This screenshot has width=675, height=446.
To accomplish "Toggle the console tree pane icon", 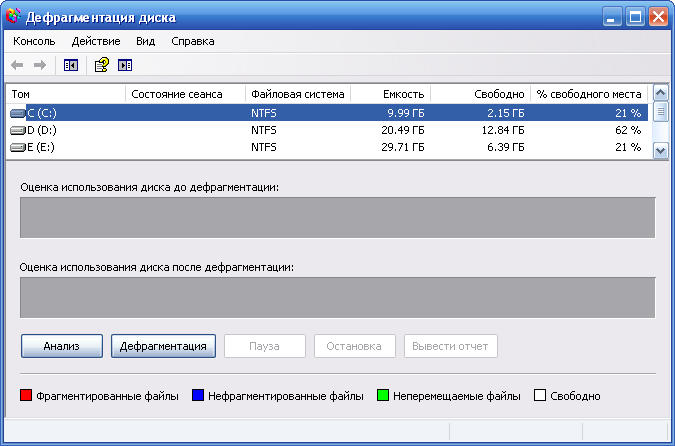I will click(x=71, y=65).
